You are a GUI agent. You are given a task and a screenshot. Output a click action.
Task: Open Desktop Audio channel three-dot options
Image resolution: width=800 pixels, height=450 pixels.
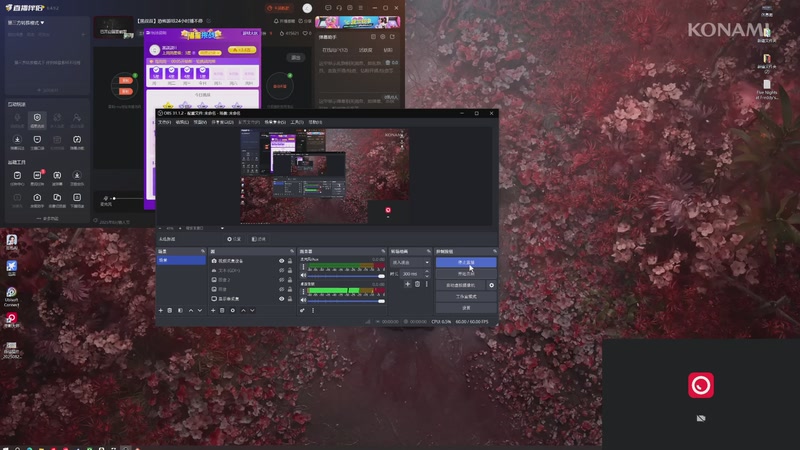click(304, 292)
